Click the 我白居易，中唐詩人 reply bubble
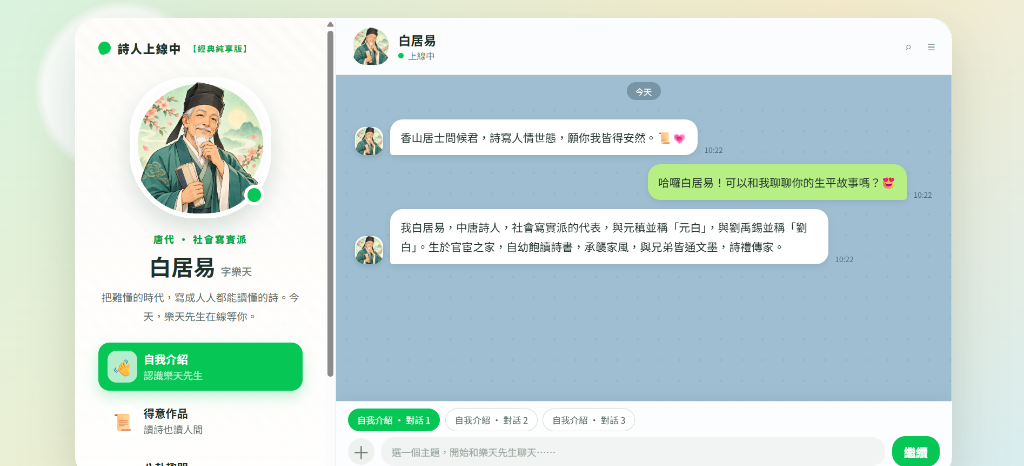The width and height of the screenshot is (1024, 466). tap(609, 237)
